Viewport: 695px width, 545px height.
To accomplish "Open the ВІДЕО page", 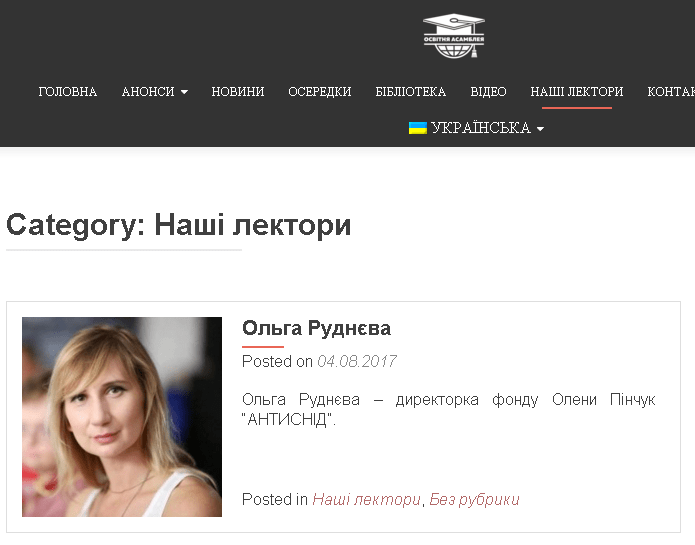I will (x=488, y=92).
